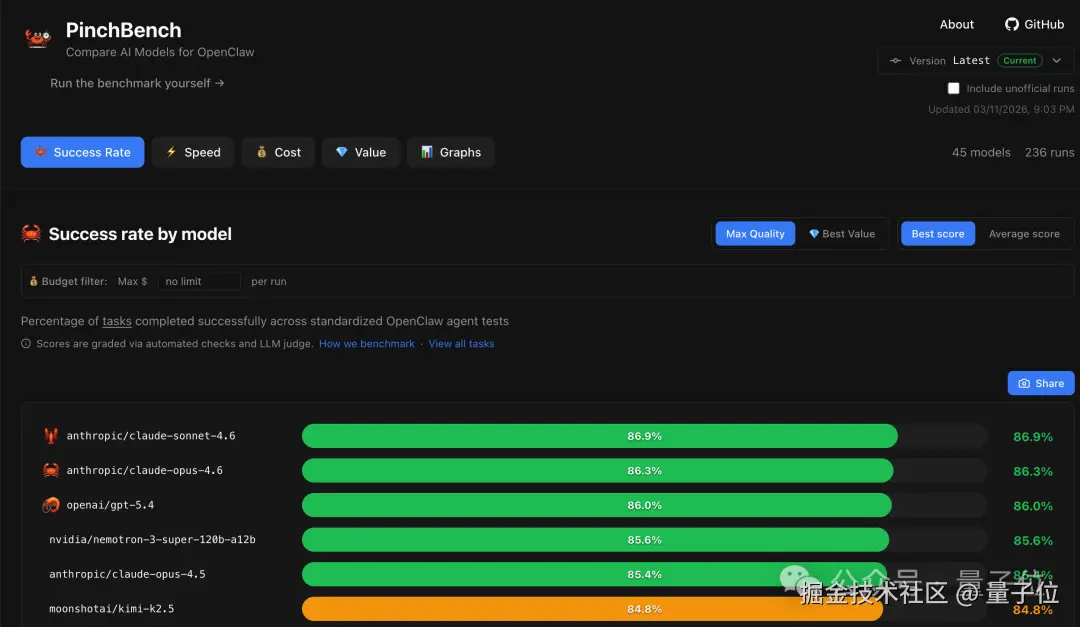Click the 236 runs count
Viewport: 1080px width, 627px height.
point(1049,152)
